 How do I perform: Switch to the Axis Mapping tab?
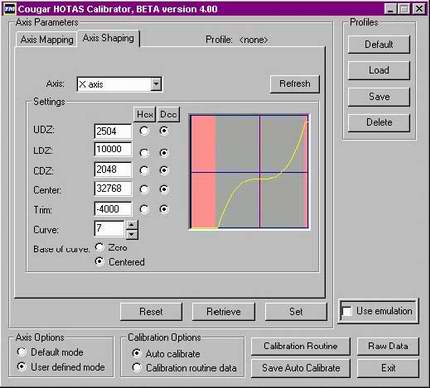coord(47,40)
